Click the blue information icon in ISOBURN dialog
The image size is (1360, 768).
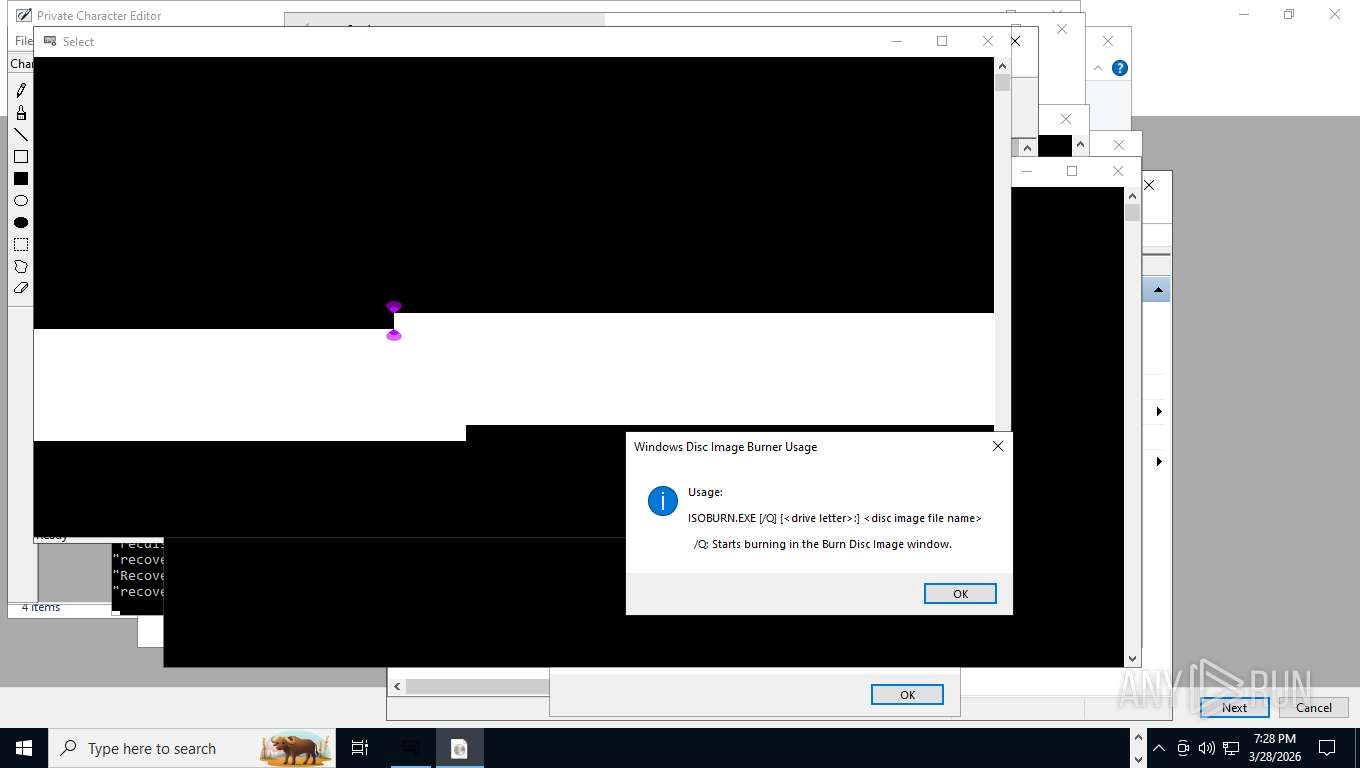click(663, 501)
